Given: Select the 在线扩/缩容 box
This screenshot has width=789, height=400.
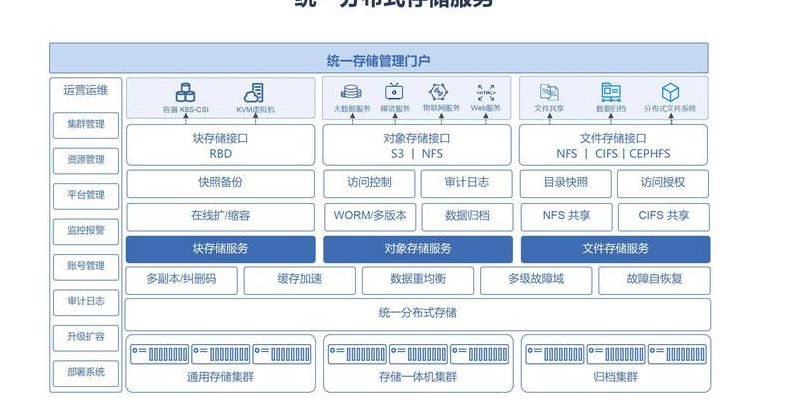Looking at the screenshot, I should coord(220,217).
